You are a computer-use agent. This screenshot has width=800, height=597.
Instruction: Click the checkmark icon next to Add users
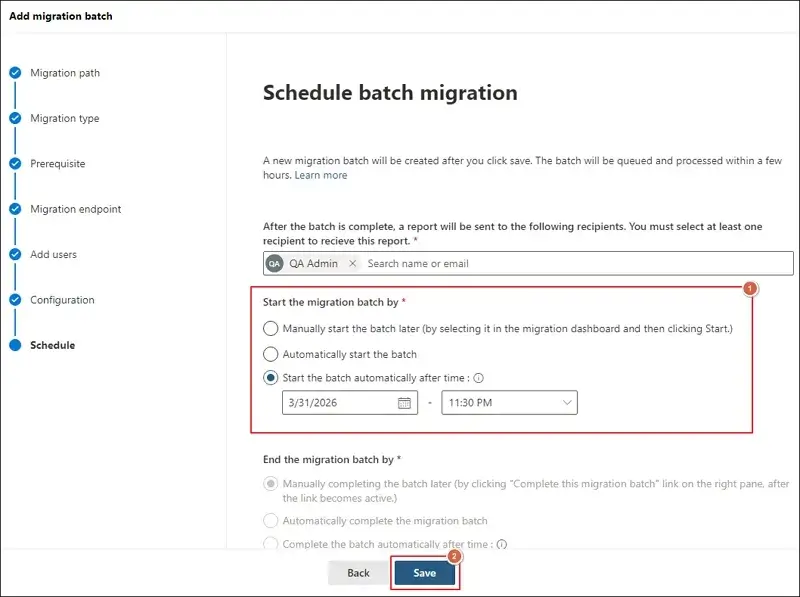[14, 254]
